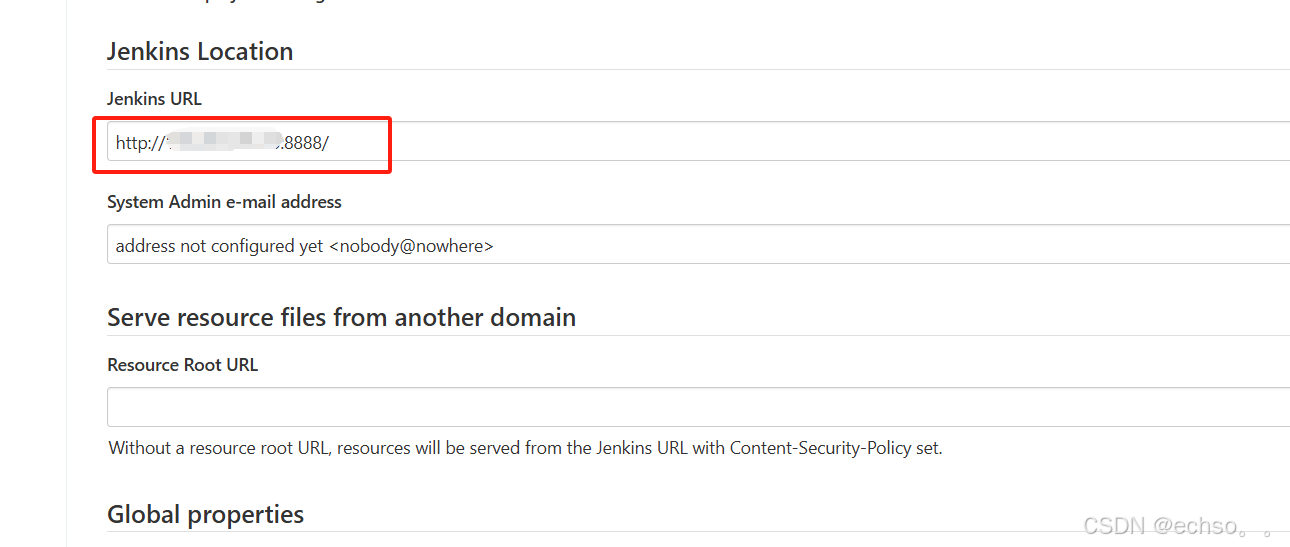
Task: Click blank area of Jenkins URL field outside red box
Action: click(x=840, y=142)
